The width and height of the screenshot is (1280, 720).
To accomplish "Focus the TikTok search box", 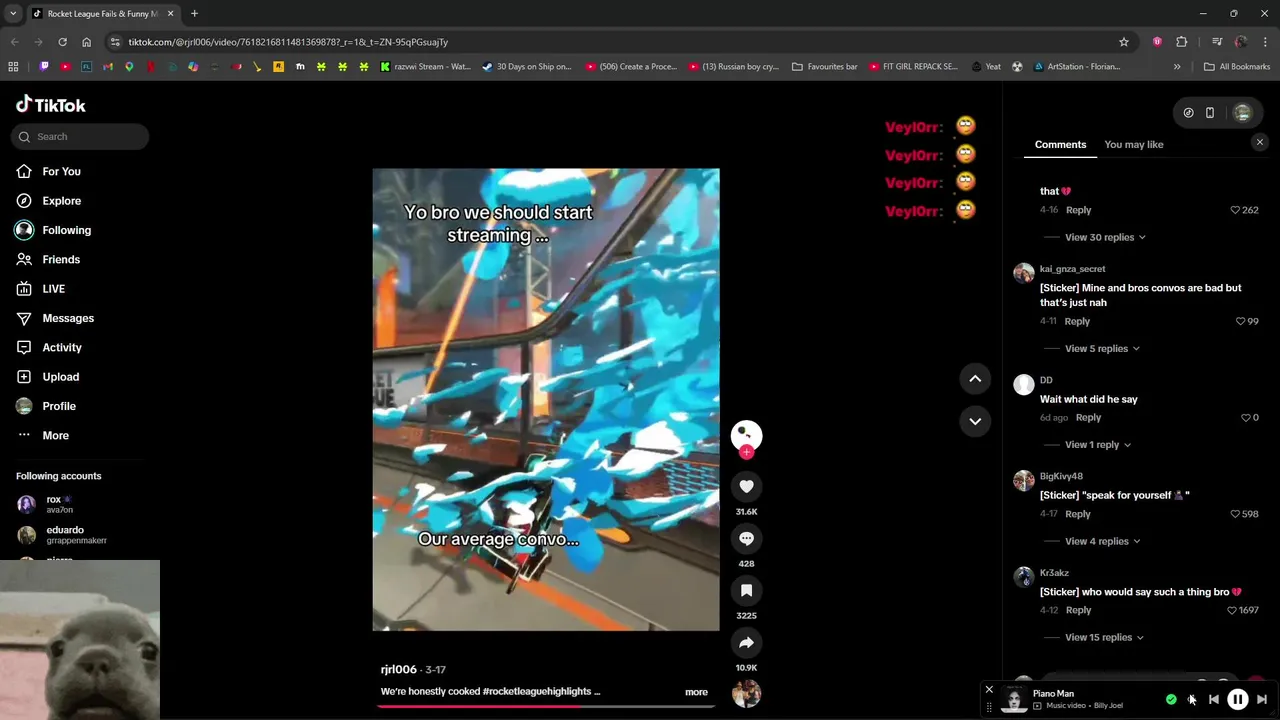I will click(x=80, y=137).
